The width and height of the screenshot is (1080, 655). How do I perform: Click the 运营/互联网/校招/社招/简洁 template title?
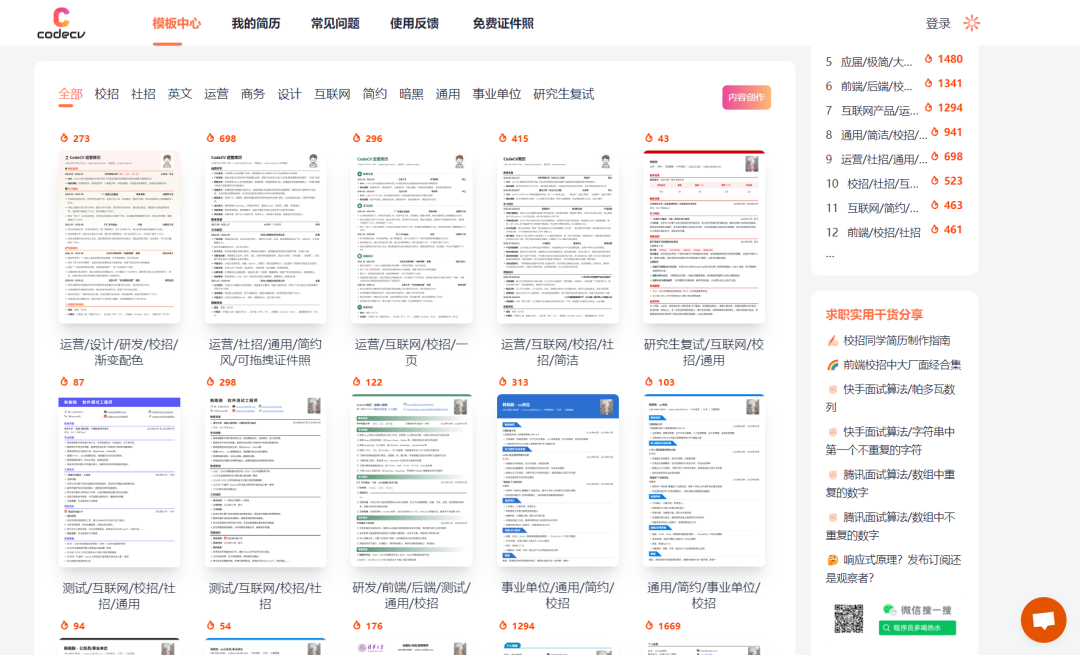557,352
